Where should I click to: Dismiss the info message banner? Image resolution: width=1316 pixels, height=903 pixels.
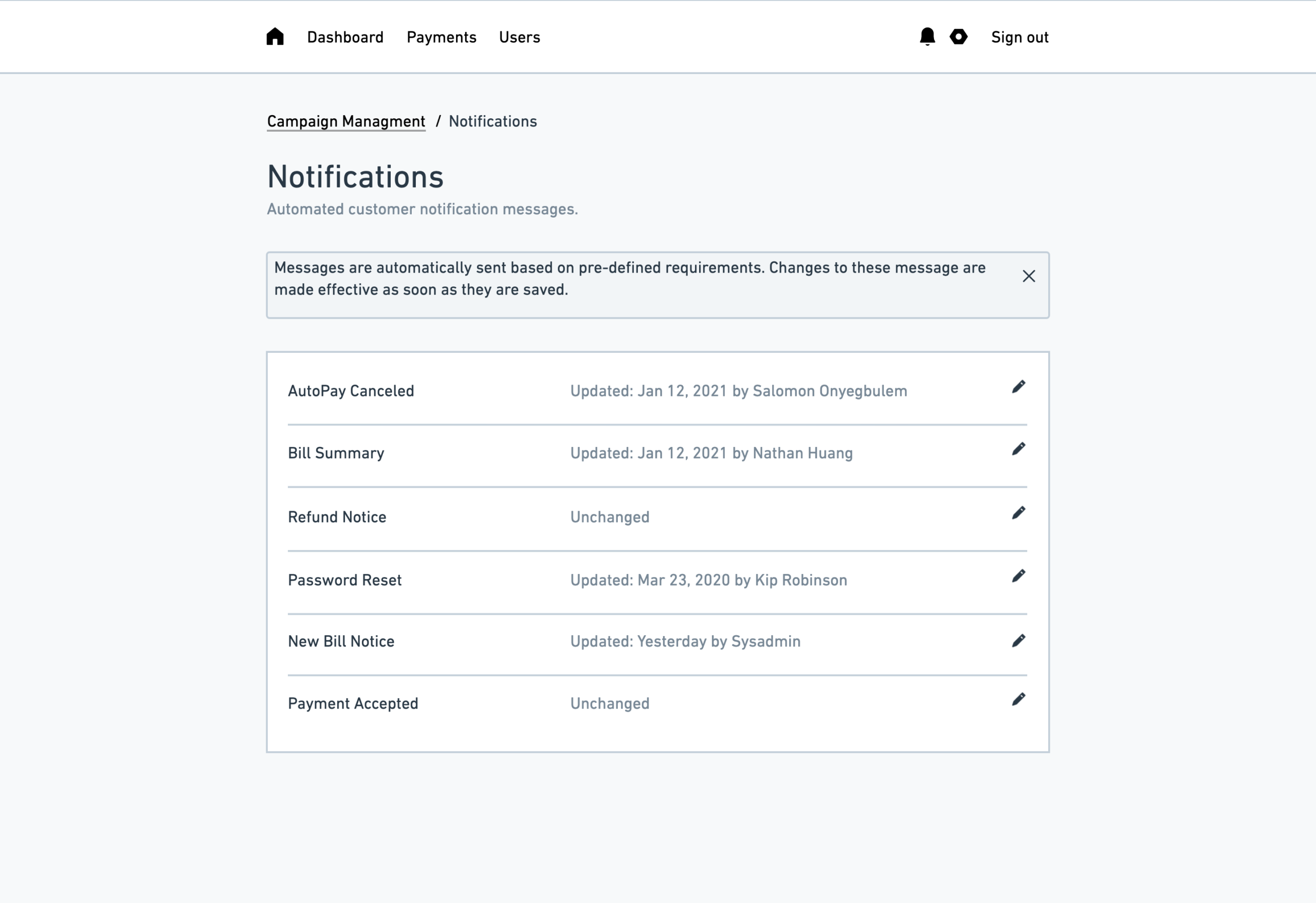[x=1029, y=276]
